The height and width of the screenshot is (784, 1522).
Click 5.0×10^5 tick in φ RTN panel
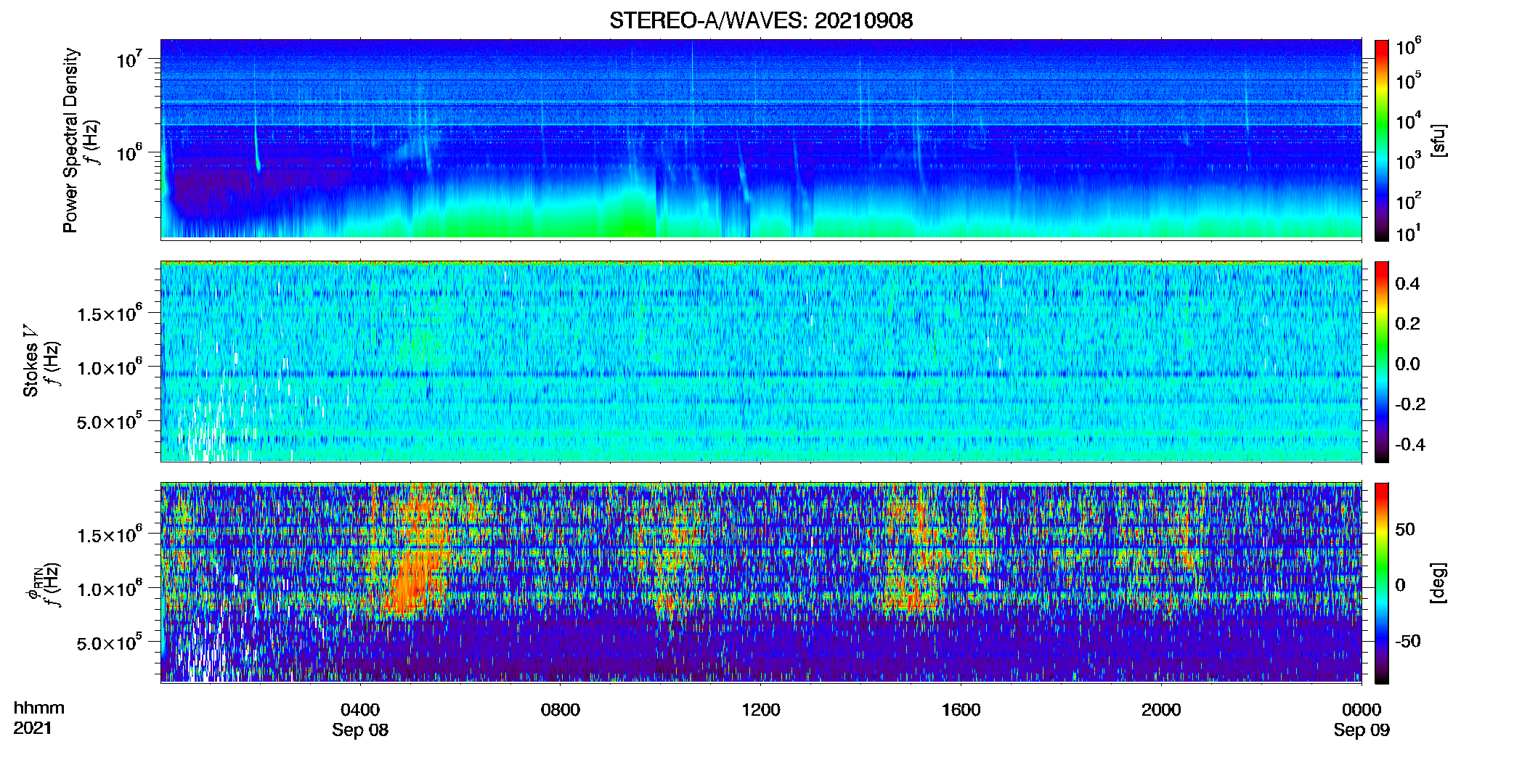point(110,642)
